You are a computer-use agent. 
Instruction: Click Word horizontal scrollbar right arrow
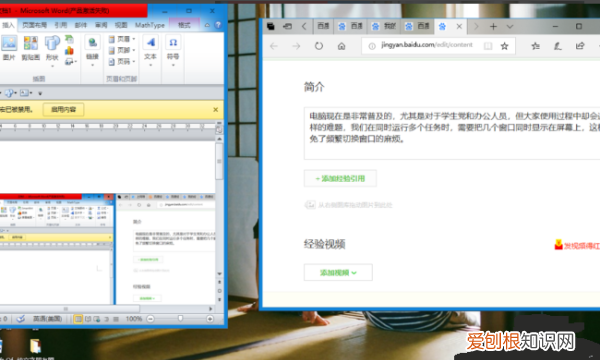tap(210, 309)
